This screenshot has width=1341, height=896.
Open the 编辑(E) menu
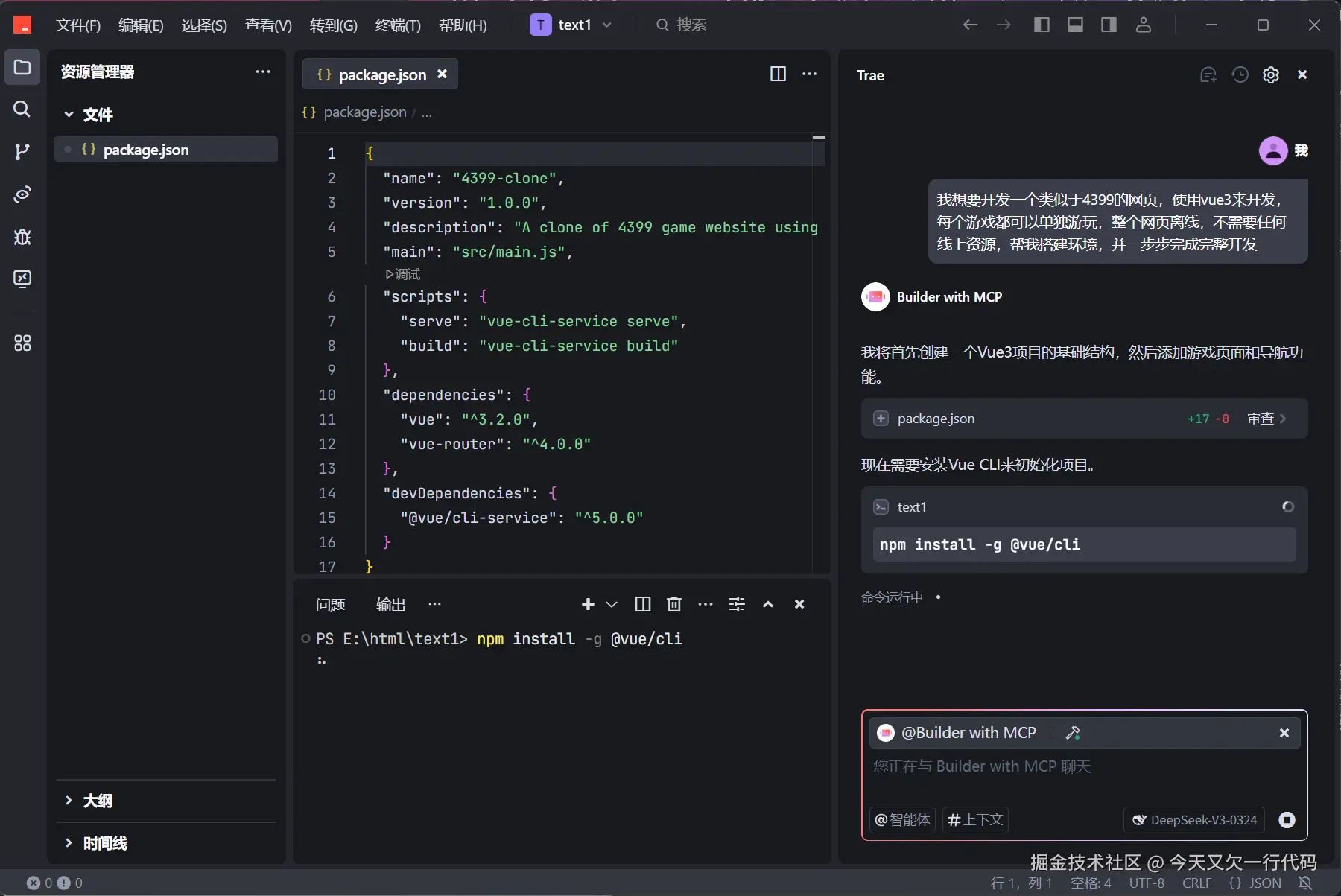(x=141, y=25)
